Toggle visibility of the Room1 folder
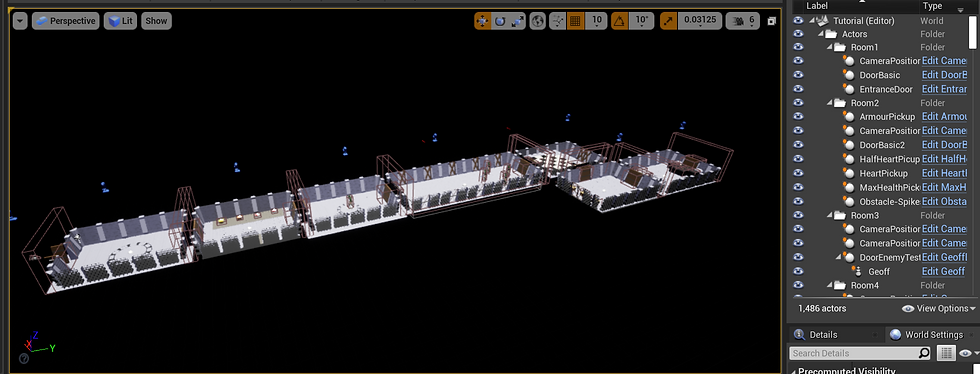This screenshot has width=980, height=374. pyautogui.click(x=798, y=48)
